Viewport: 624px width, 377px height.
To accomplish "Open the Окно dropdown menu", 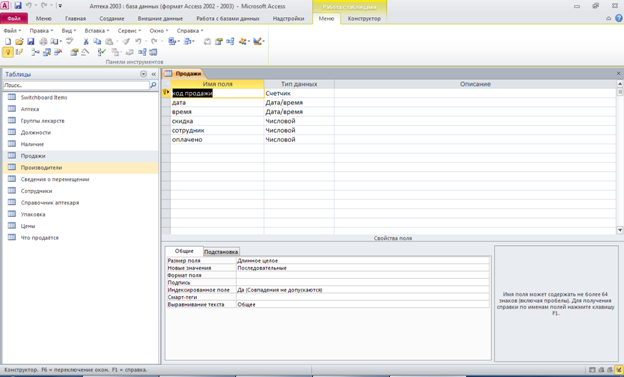I will tap(159, 31).
